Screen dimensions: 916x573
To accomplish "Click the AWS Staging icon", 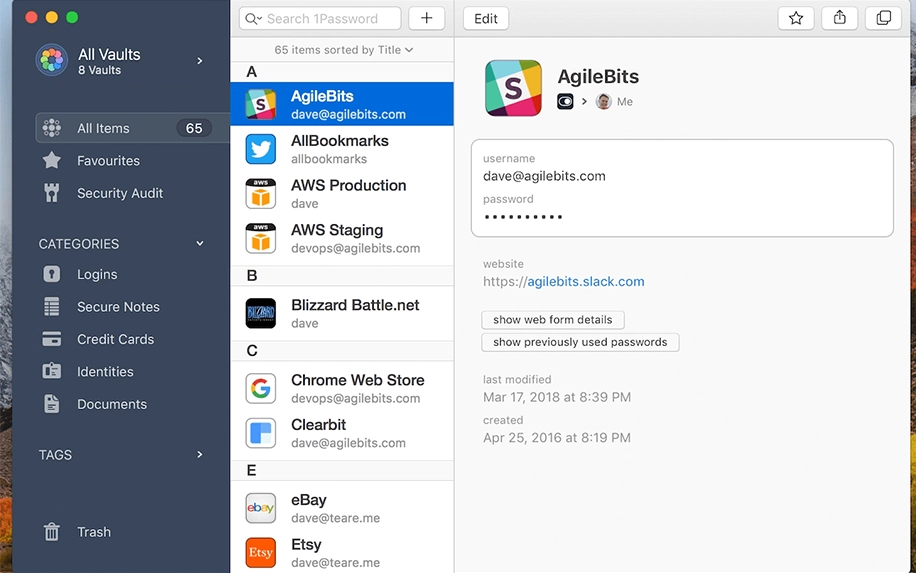I will click(261, 238).
